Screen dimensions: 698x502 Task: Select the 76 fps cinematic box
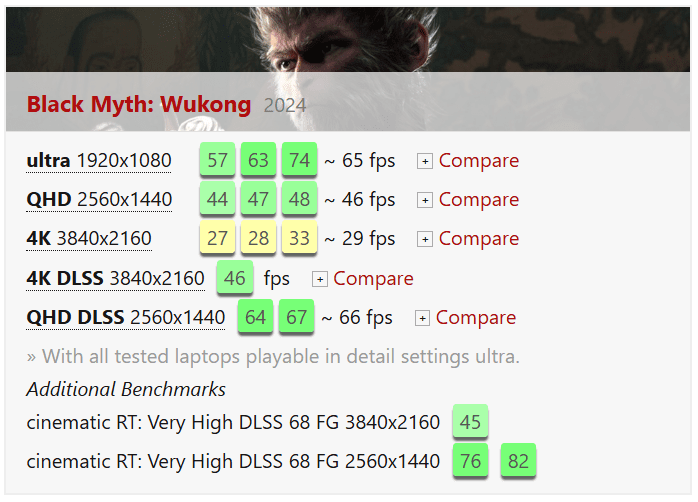[471, 461]
